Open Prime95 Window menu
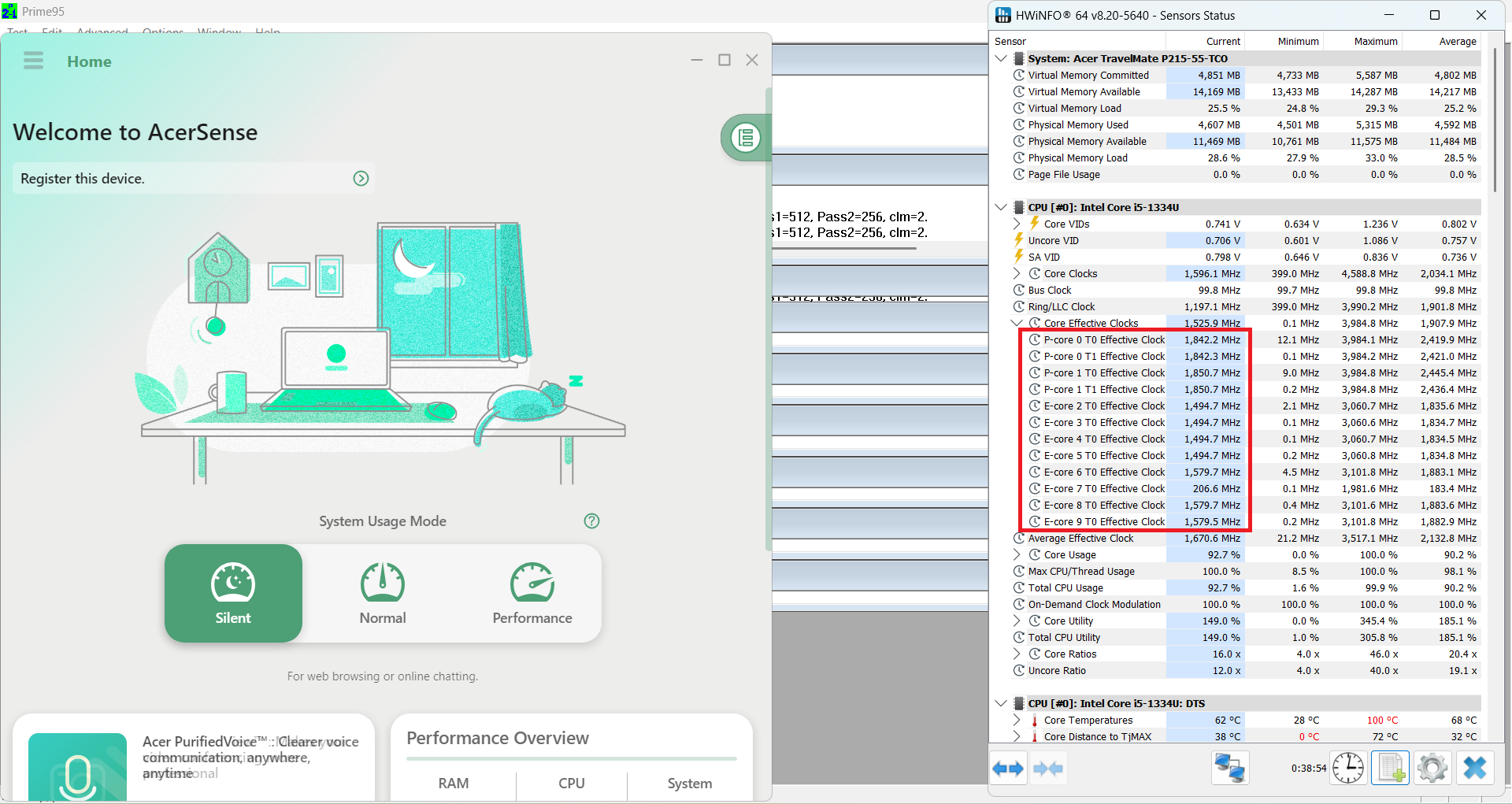The width and height of the screenshot is (1512, 804). pos(220,31)
